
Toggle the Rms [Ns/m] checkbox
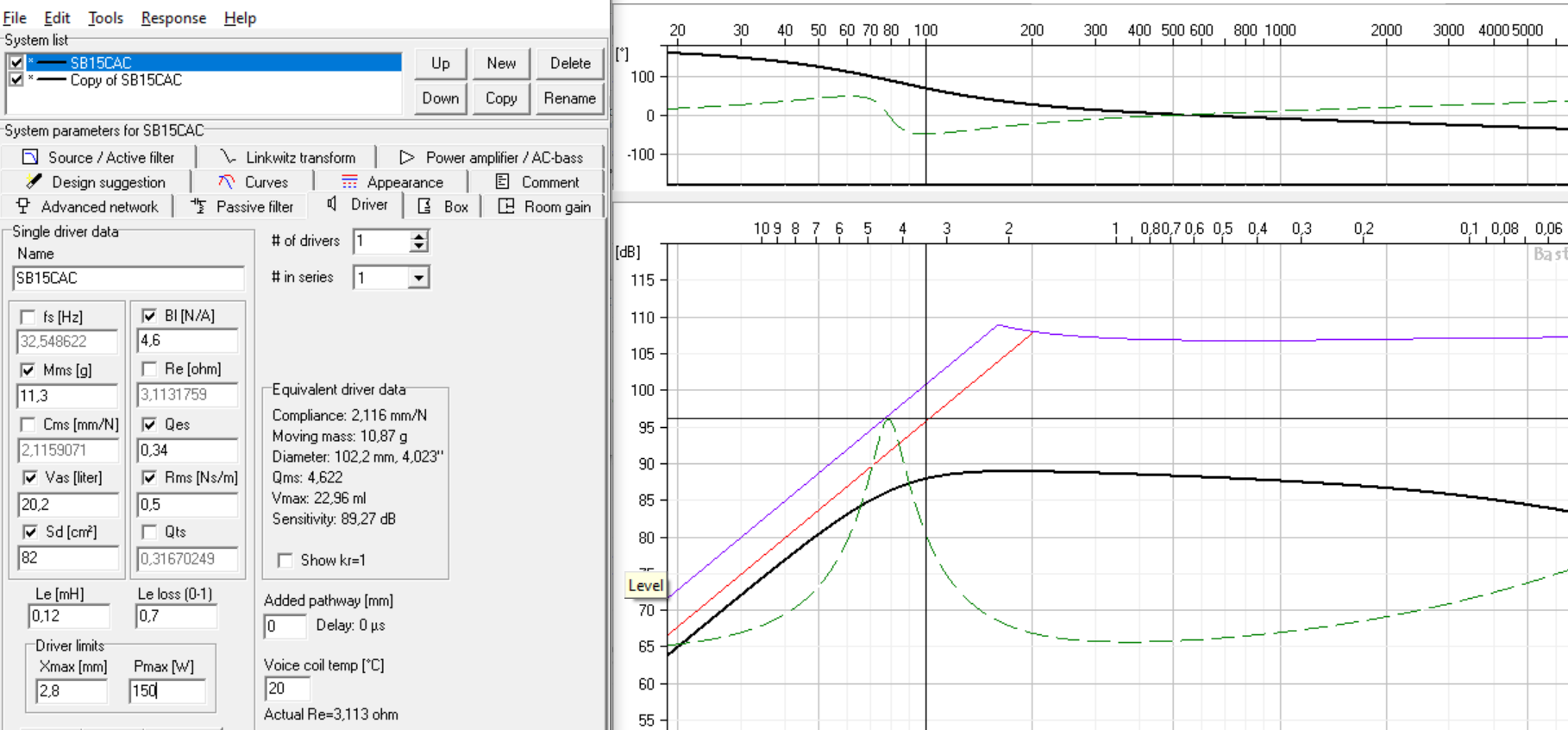point(149,477)
